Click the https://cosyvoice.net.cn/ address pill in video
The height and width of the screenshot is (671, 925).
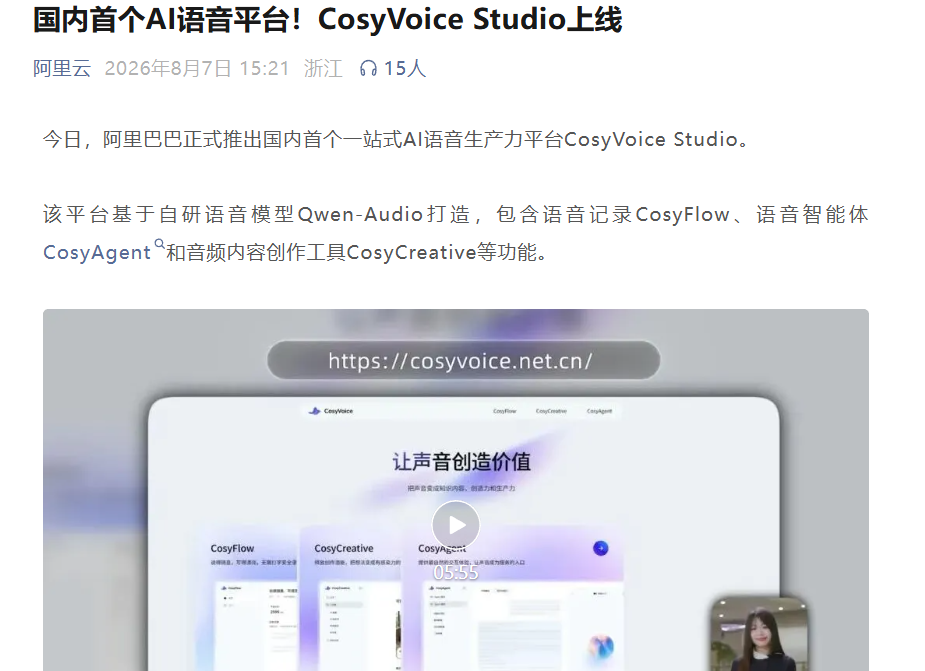pyautogui.click(x=464, y=360)
